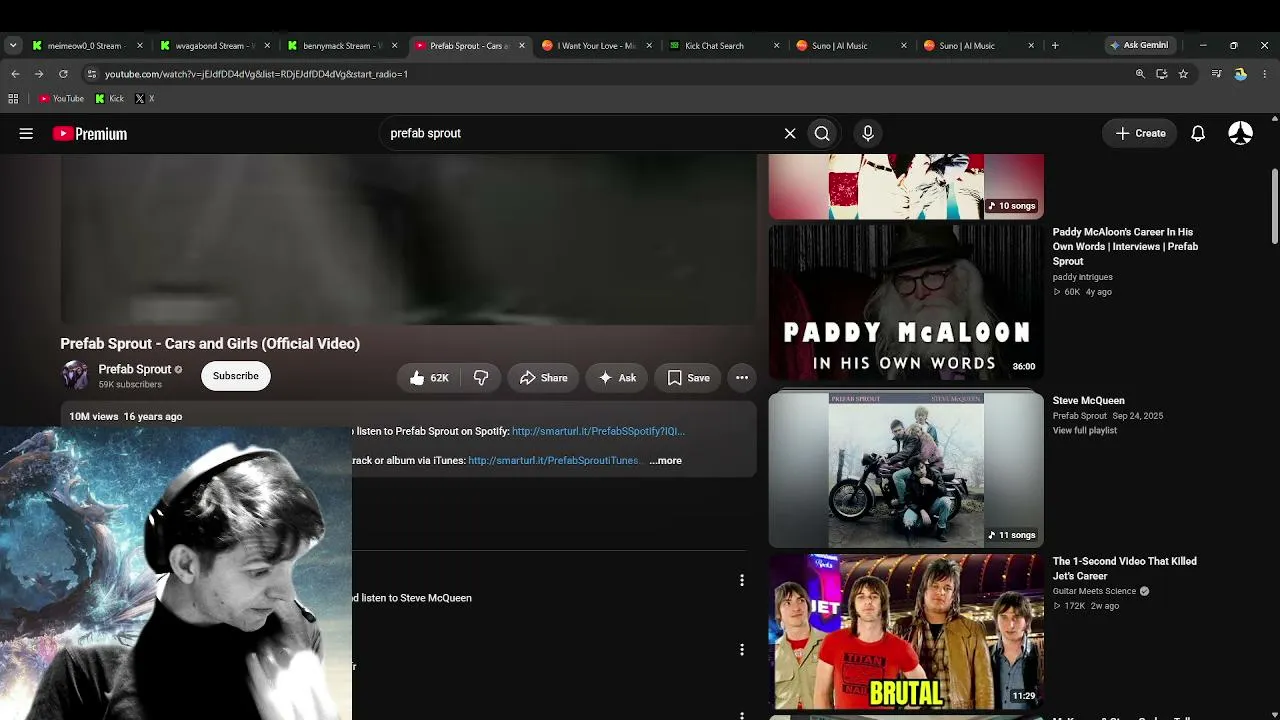Reload the current page
The height and width of the screenshot is (720, 1280).
click(x=63, y=74)
